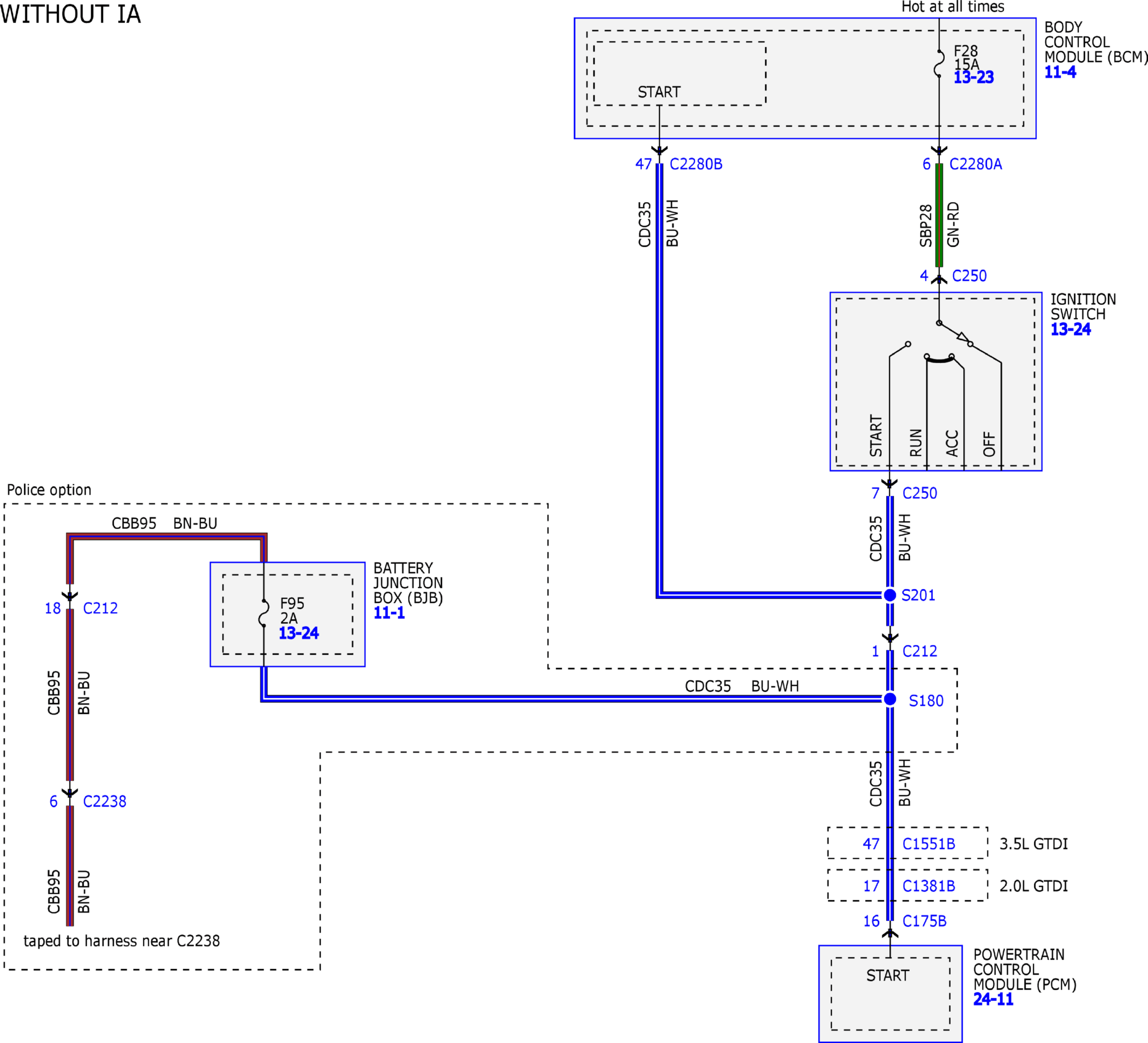Click pin number 16 beside C175B
Screen dimensions: 1148x1043
point(872,921)
